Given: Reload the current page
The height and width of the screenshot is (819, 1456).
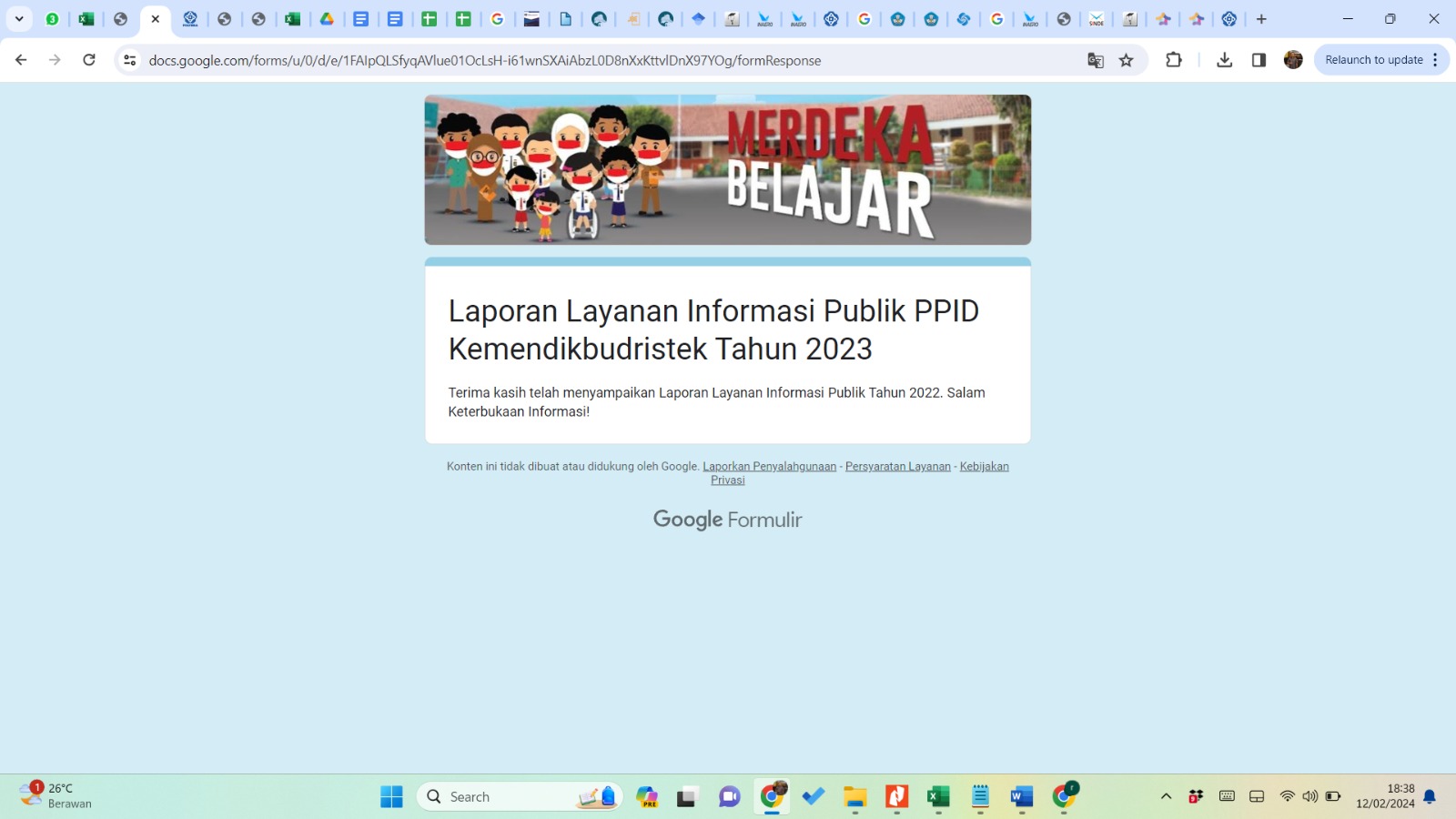Looking at the screenshot, I should click(89, 60).
